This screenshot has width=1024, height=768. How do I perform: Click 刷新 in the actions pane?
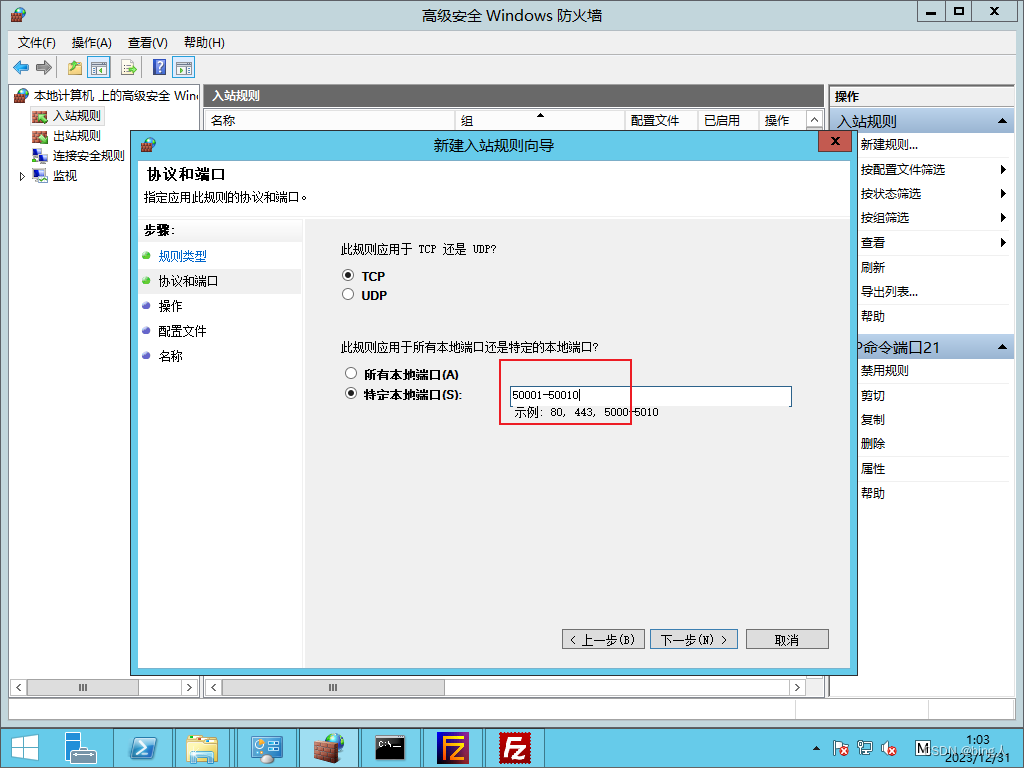coord(872,267)
